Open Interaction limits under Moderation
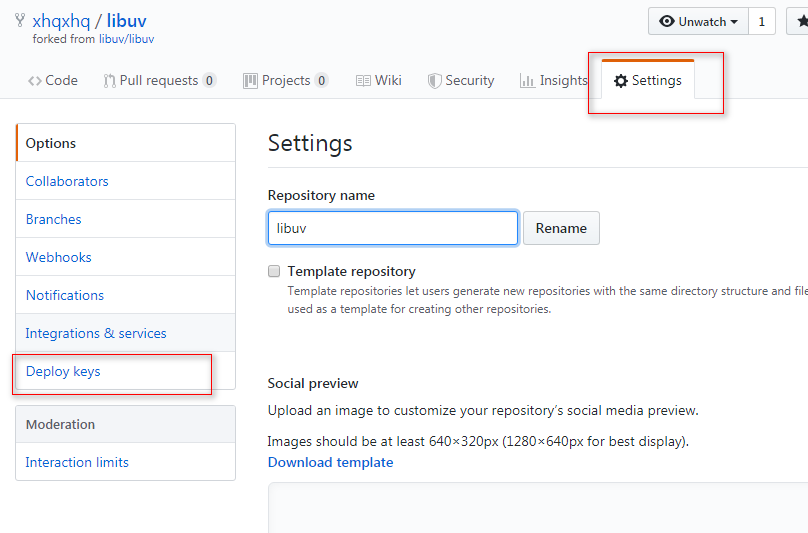The image size is (808, 533). point(77,462)
